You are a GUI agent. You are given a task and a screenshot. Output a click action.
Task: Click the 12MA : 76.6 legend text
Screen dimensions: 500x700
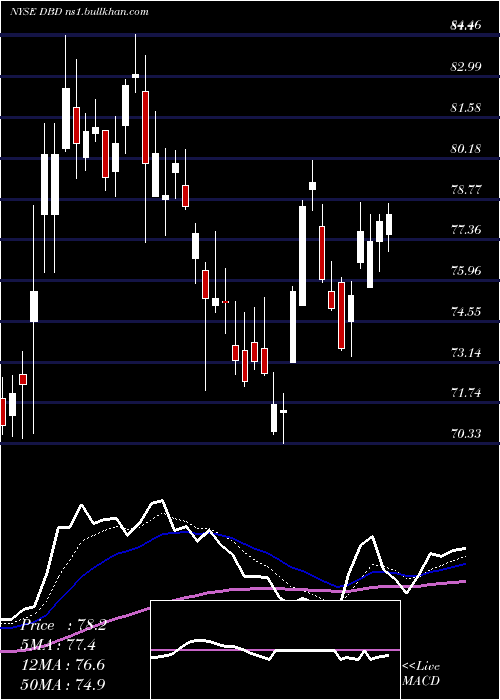63,664
